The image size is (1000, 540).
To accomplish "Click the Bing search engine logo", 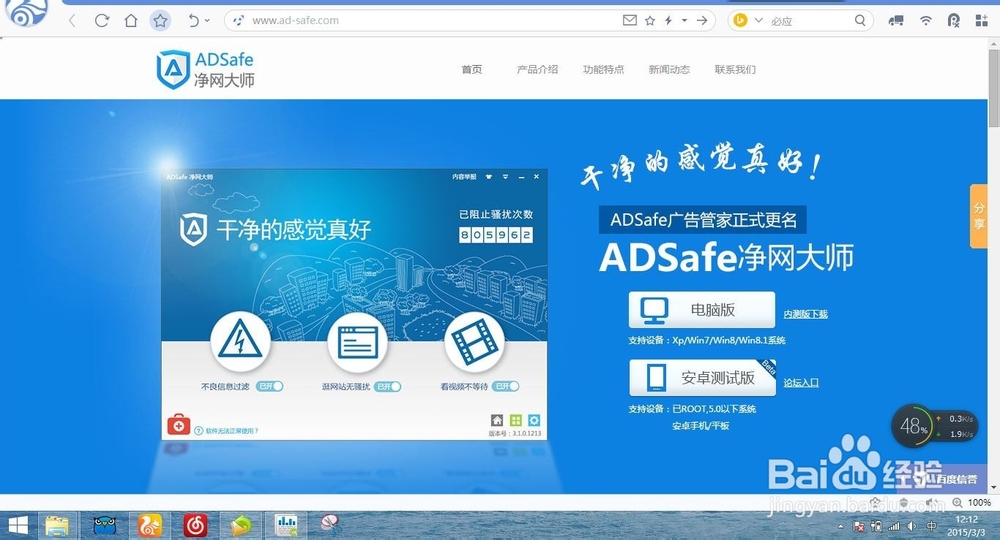I will (x=740, y=20).
